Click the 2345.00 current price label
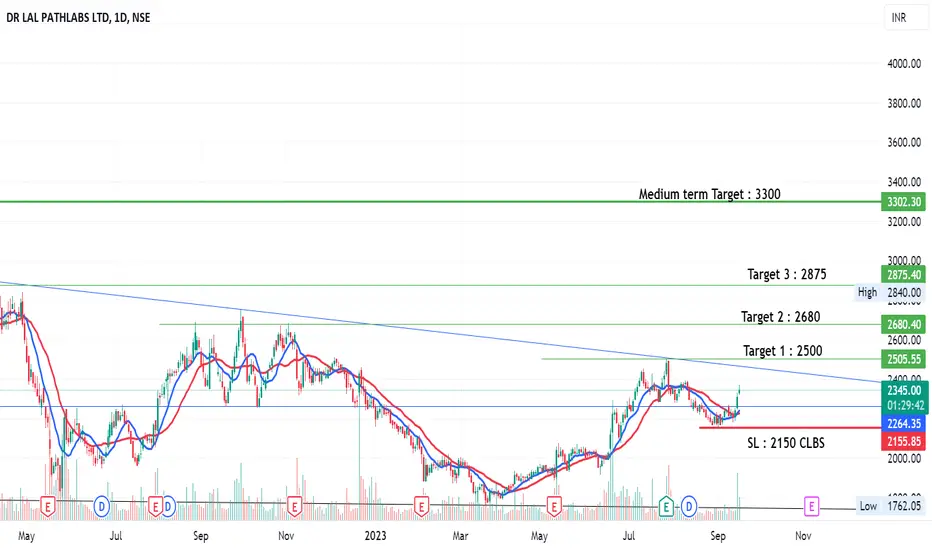932x550 pixels. coord(903,391)
